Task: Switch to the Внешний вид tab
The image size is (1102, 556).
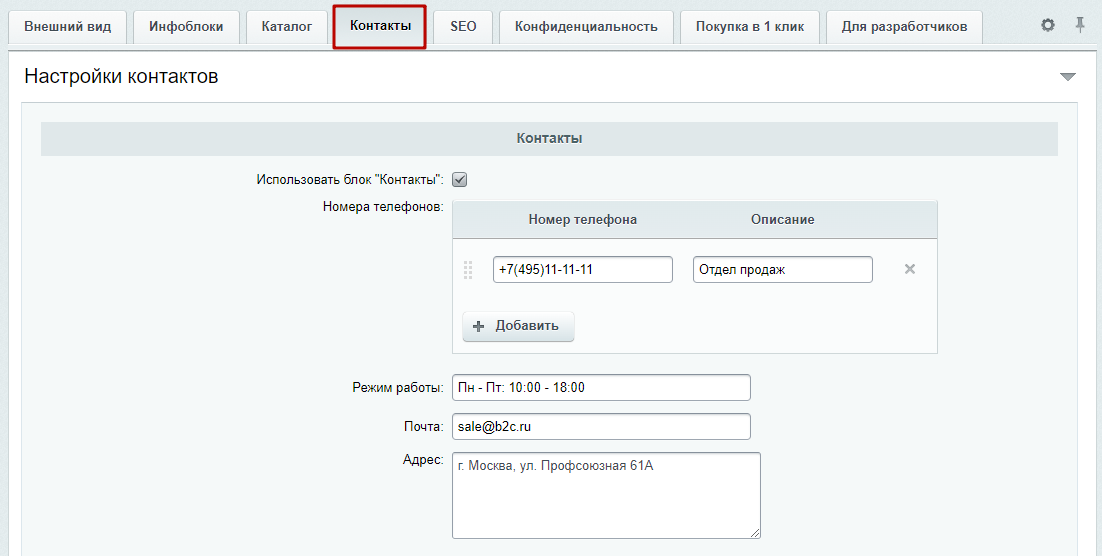Action: tap(67, 27)
